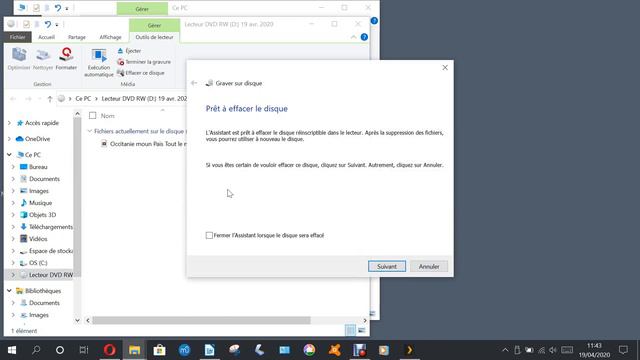640x360 pixels.
Task: Open the Windows Start menu
Action: [12, 350]
